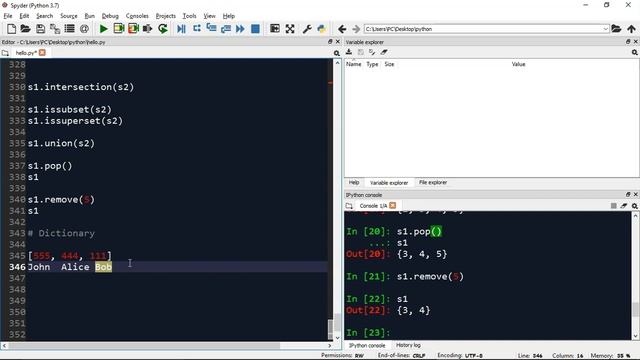
Task: Open the Search menu
Action: pos(44,16)
